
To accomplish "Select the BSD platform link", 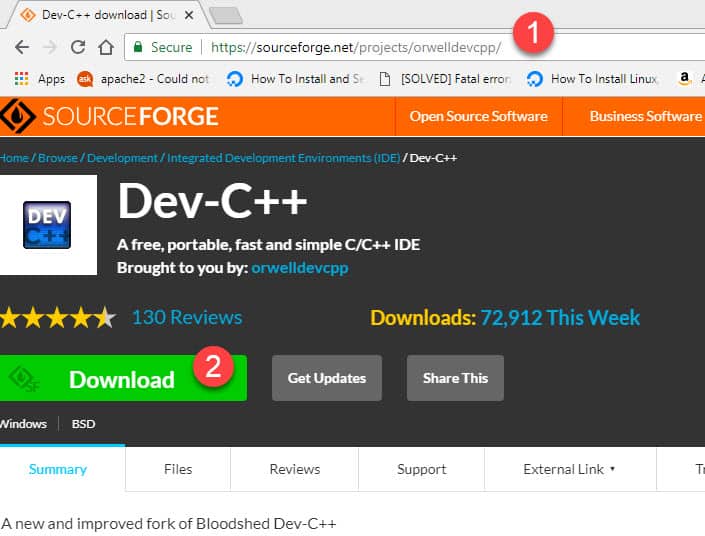I will 83,424.
